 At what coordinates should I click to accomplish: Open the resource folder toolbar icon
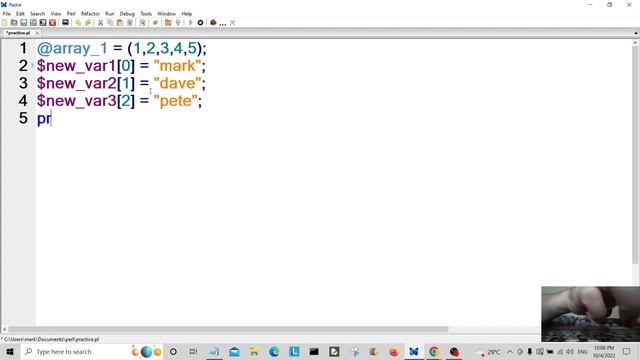tap(168, 23)
